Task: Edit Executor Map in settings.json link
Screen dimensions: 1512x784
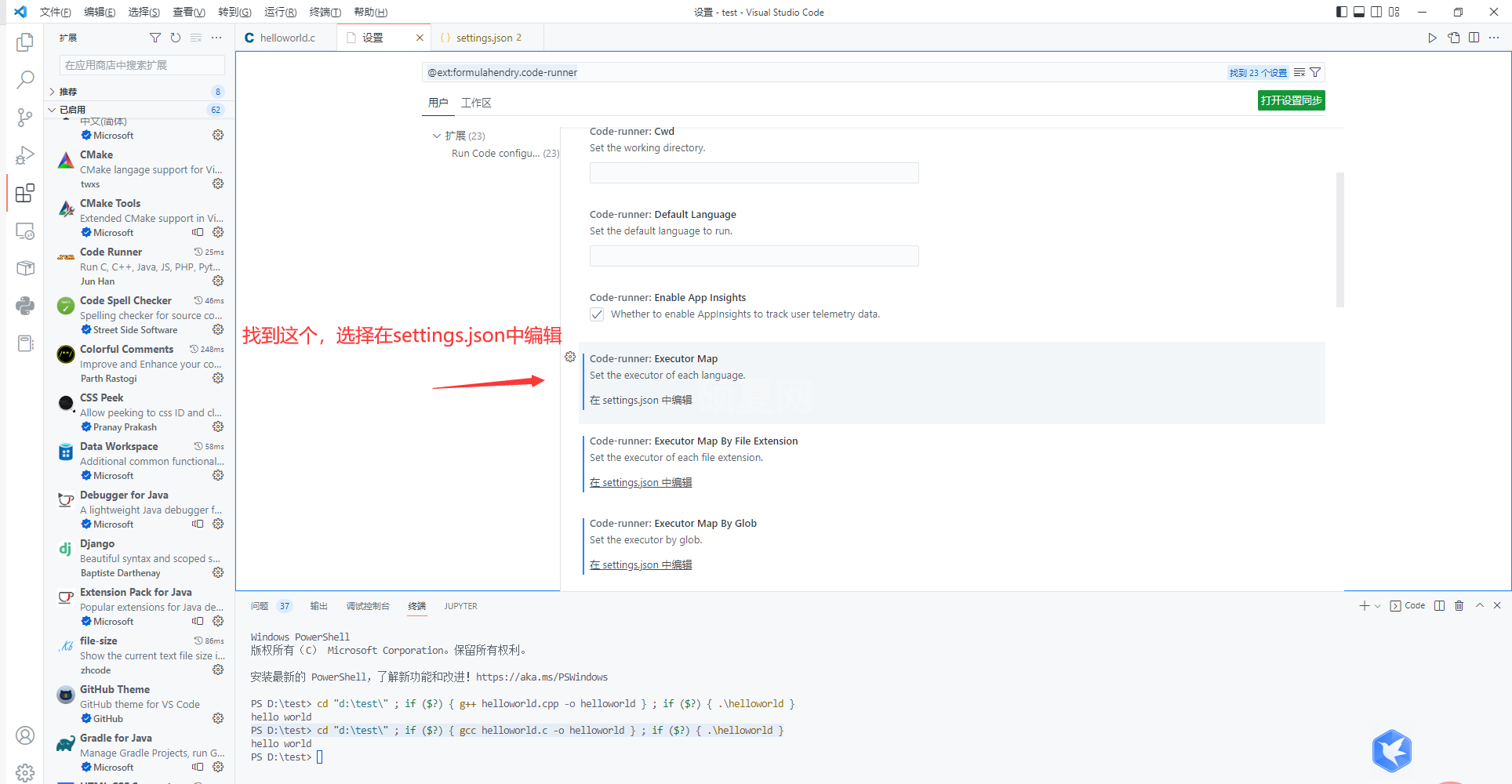Action: (641, 400)
